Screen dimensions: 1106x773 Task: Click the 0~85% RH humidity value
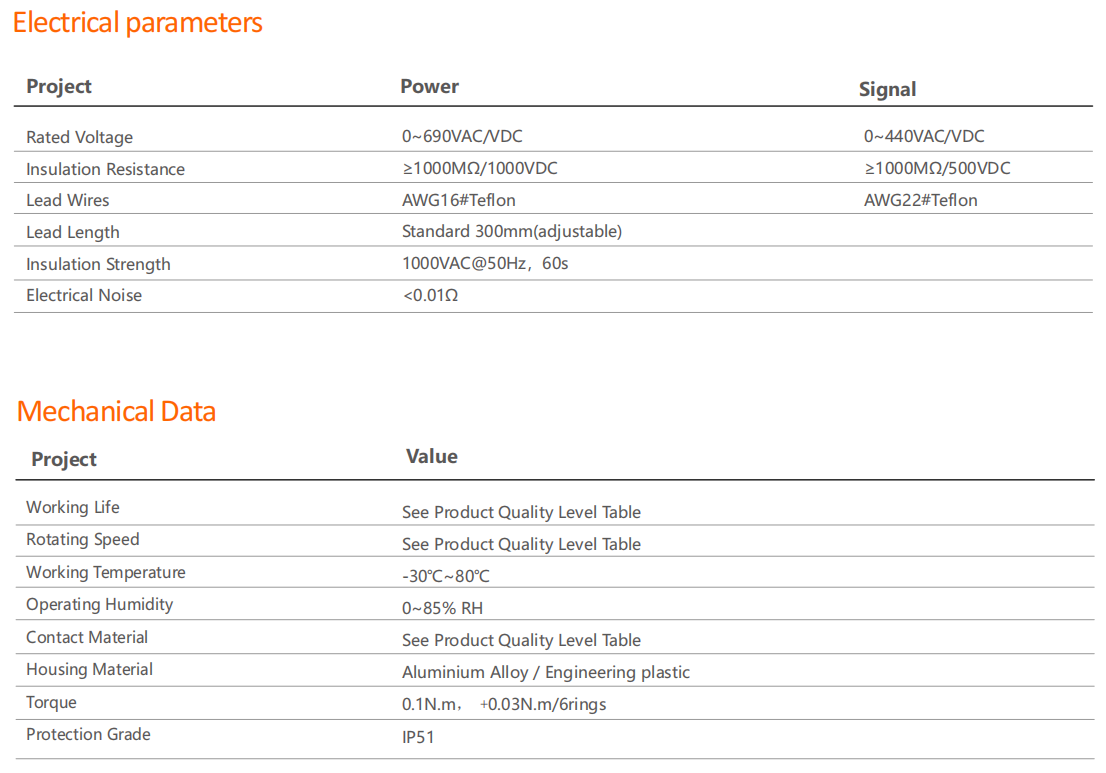[x=442, y=608]
